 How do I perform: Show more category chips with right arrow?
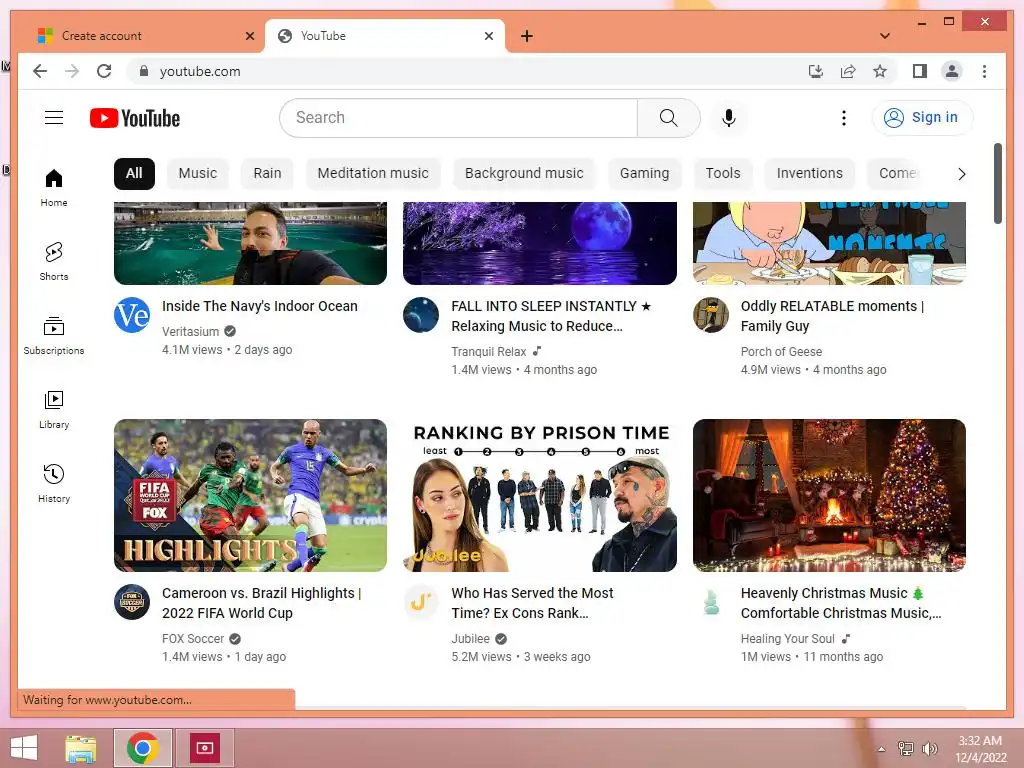[x=961, y=174]
